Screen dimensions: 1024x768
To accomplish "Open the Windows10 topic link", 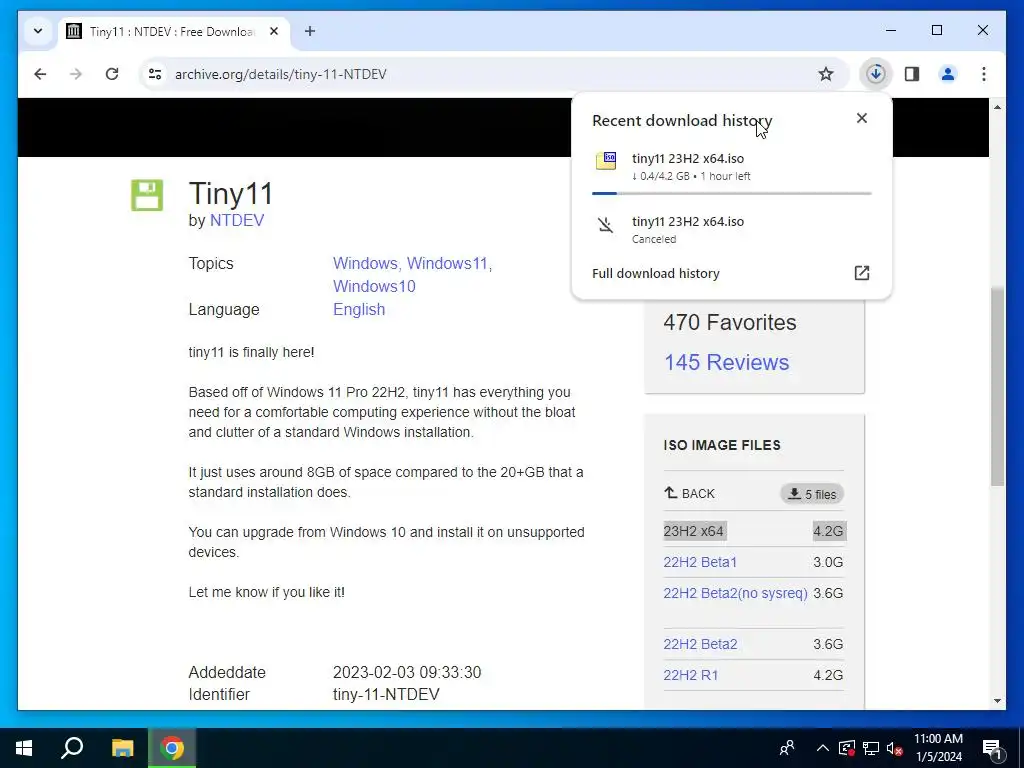I will coord(374,286).
